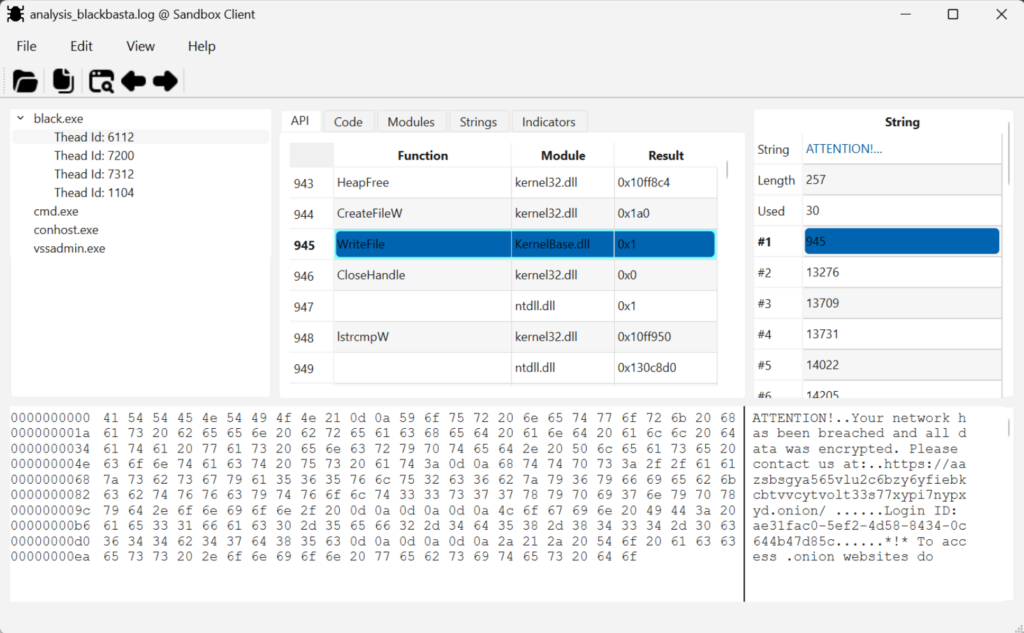1024x633 pixels.
Task: Select usage #1 value 945
Action: (x=902, y=241)
